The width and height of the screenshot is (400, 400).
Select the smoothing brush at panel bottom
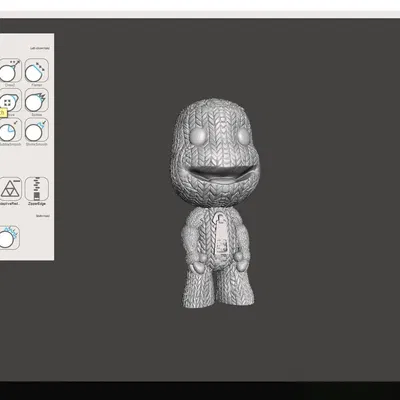[x=9, y=238]
